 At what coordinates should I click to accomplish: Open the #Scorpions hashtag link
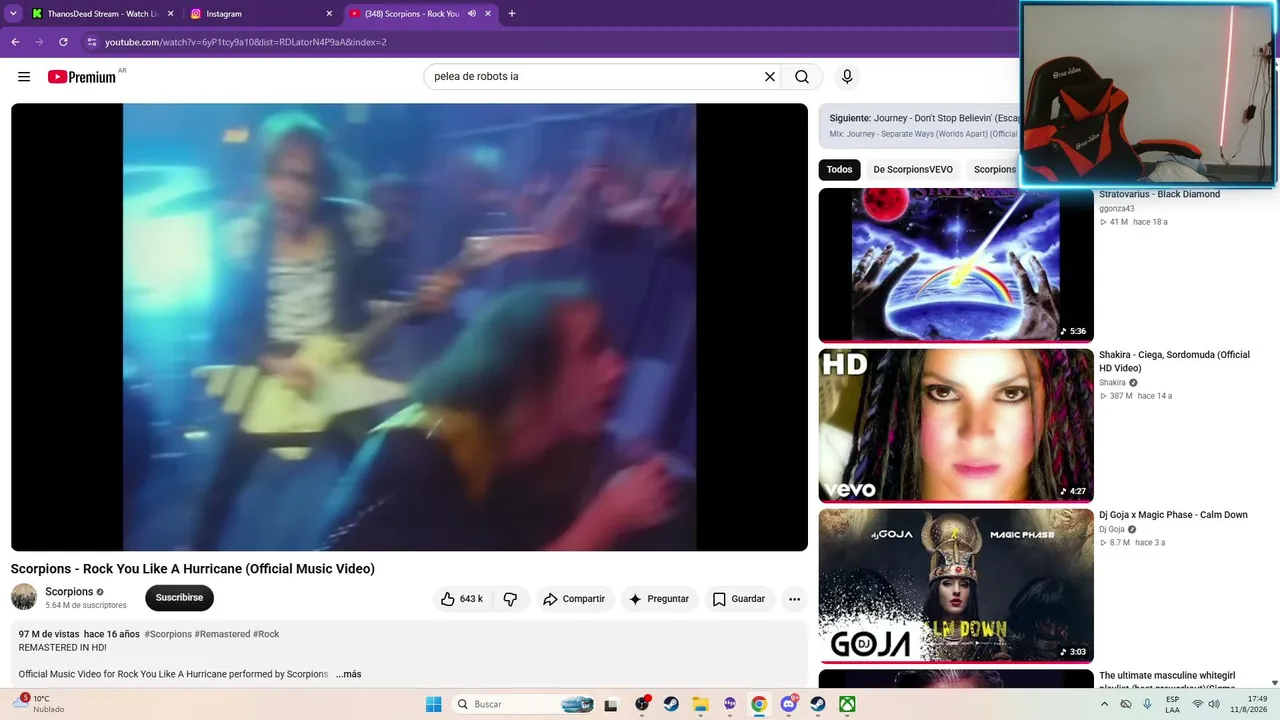(168, 634)
